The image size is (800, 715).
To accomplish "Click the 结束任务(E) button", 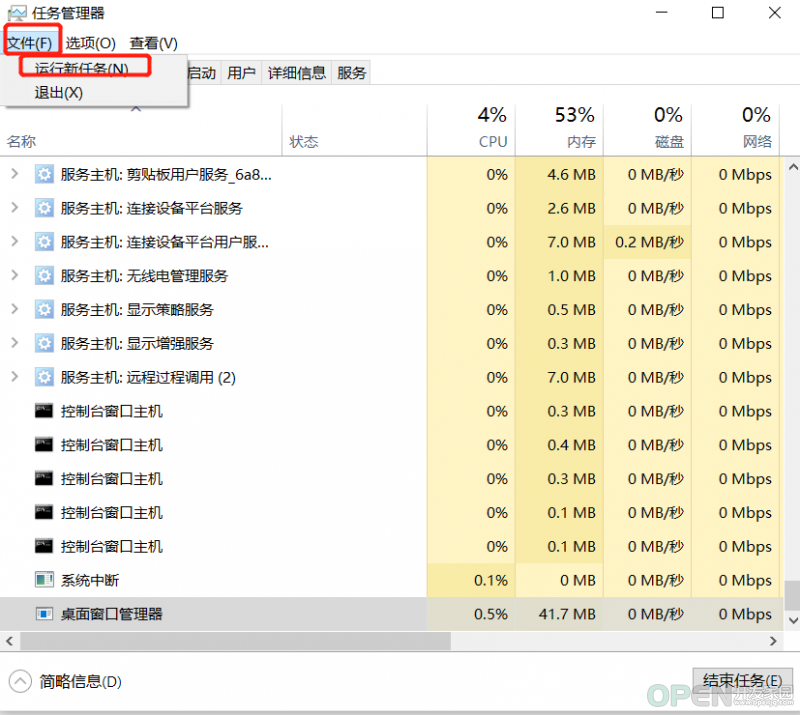I will (x=742, y=681).
